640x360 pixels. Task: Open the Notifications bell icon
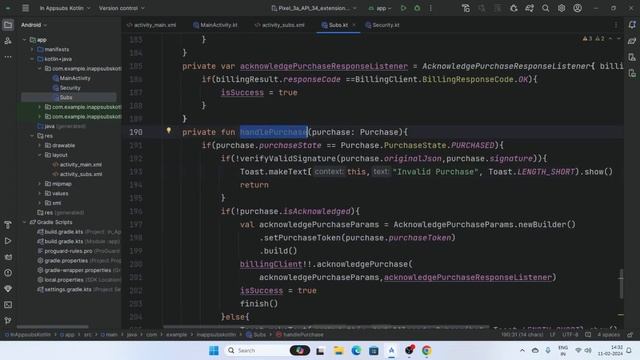[x=632, y=25]
